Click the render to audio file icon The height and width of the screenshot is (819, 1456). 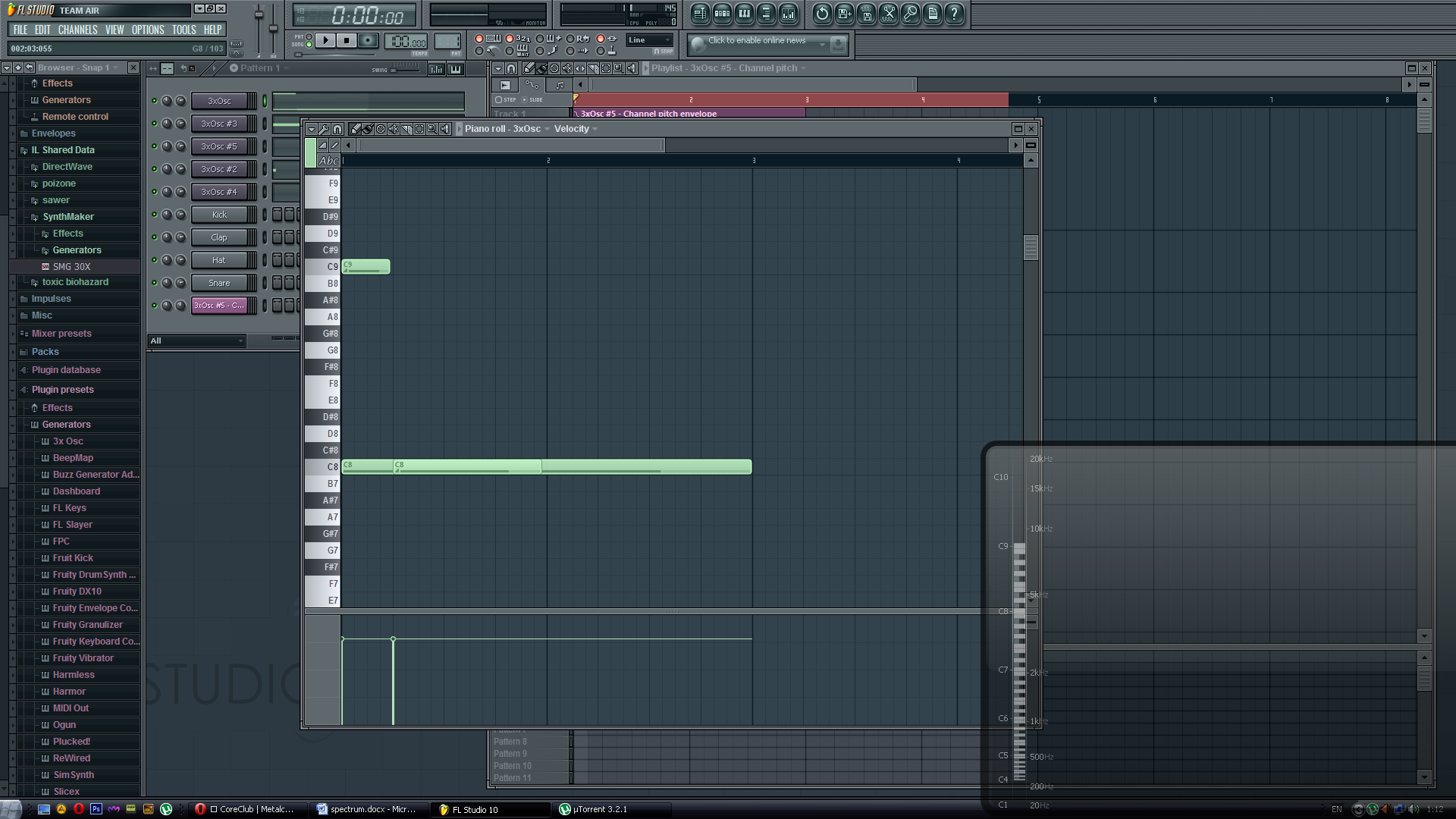coord(866,13)
